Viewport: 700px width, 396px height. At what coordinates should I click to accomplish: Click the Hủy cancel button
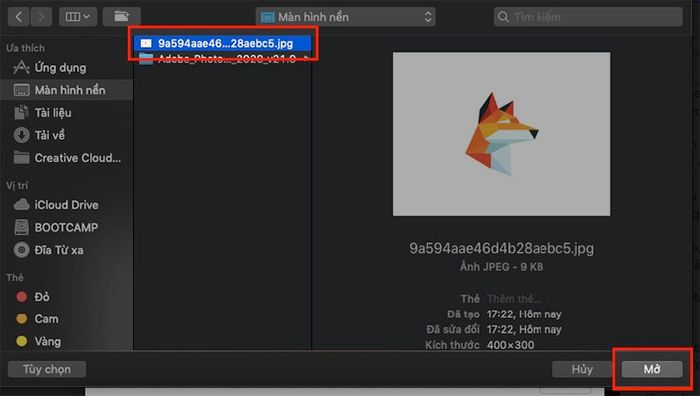pos(582,369)
